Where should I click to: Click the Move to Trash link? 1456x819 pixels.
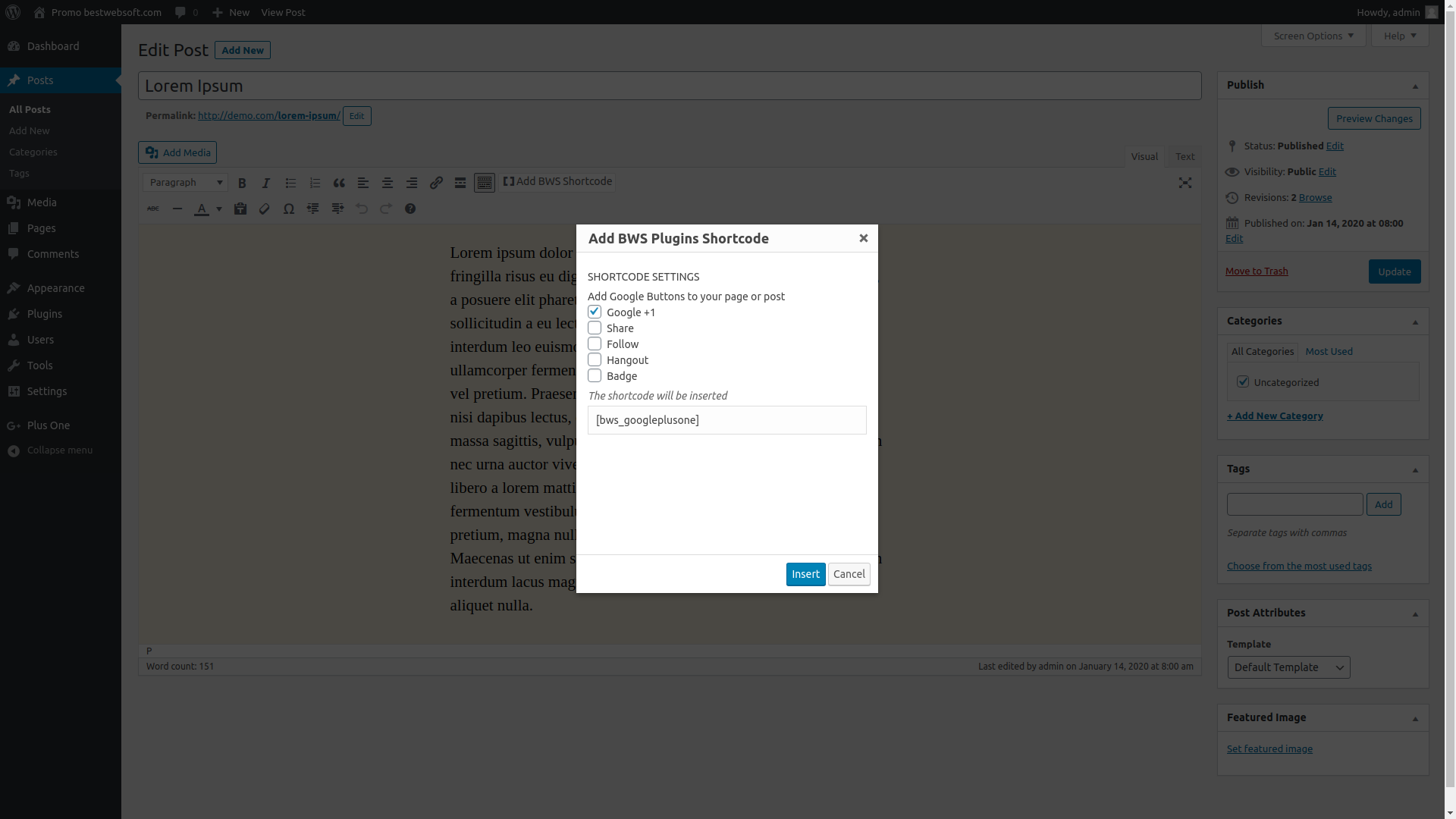click(1257, 271)
